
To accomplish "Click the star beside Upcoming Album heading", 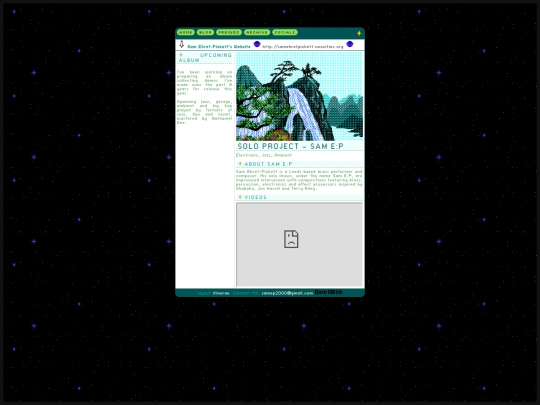I will (181, 55).
